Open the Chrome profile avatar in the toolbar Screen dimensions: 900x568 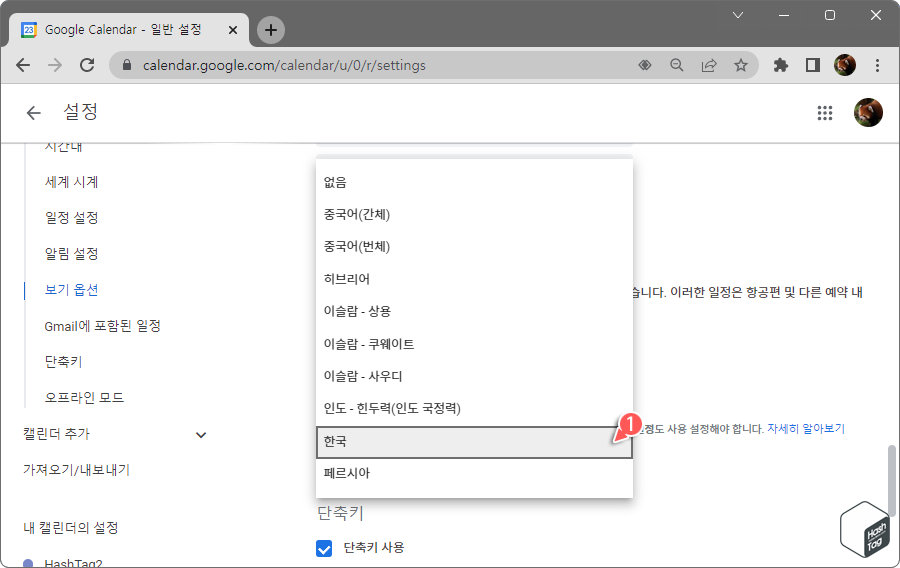tap(845, 65)
